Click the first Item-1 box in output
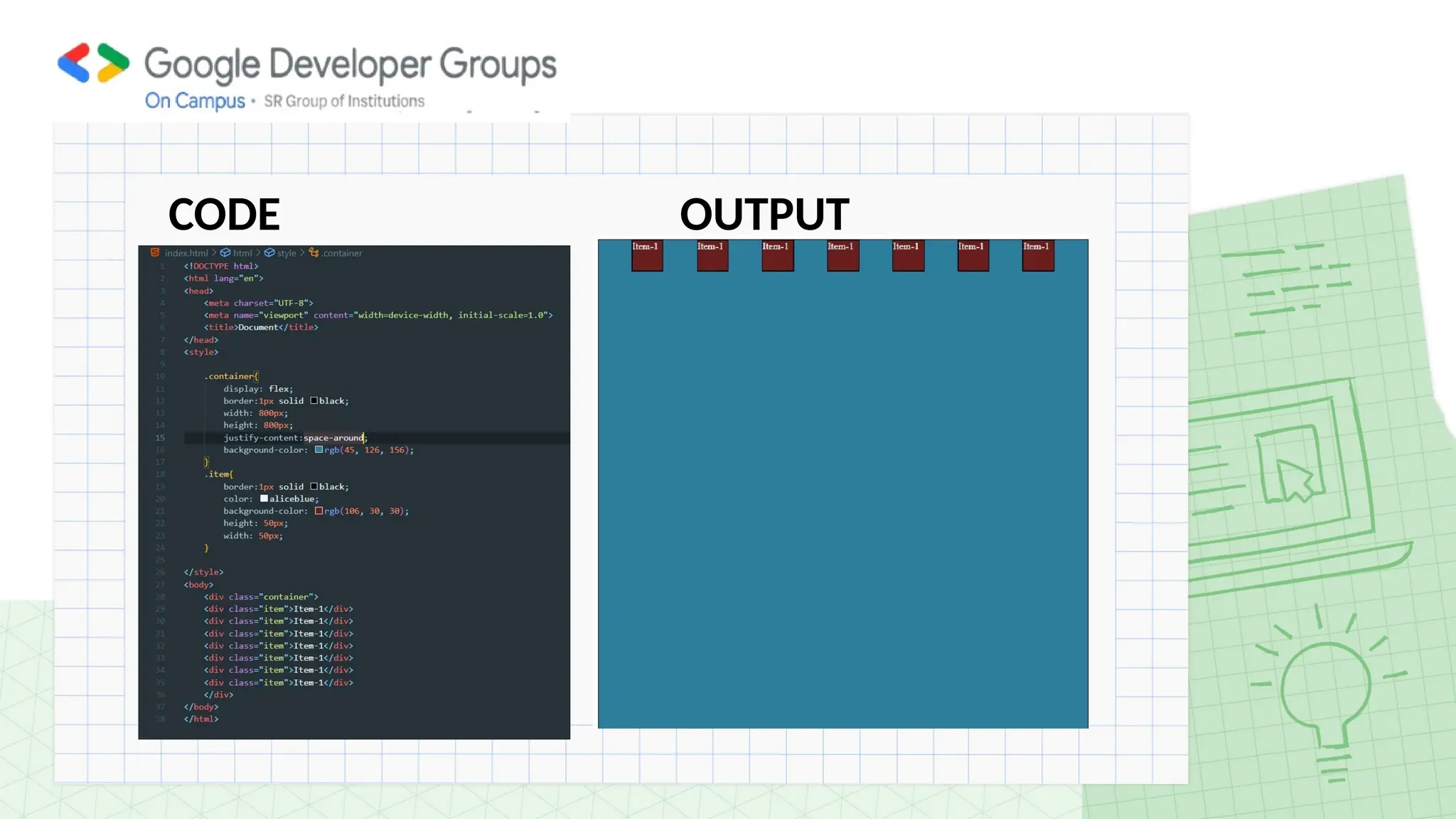This screenshot has width=1456, height=819. point(647,256)
